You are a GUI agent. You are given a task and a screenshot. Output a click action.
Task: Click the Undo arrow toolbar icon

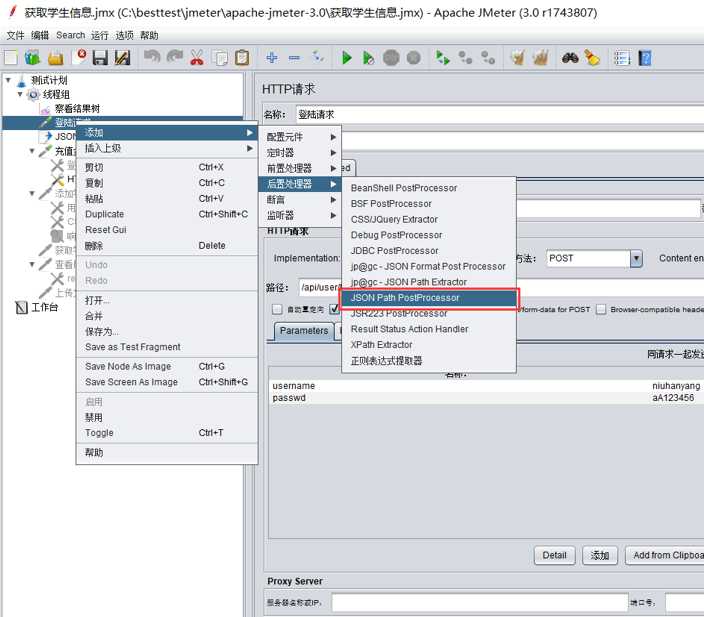152,58
